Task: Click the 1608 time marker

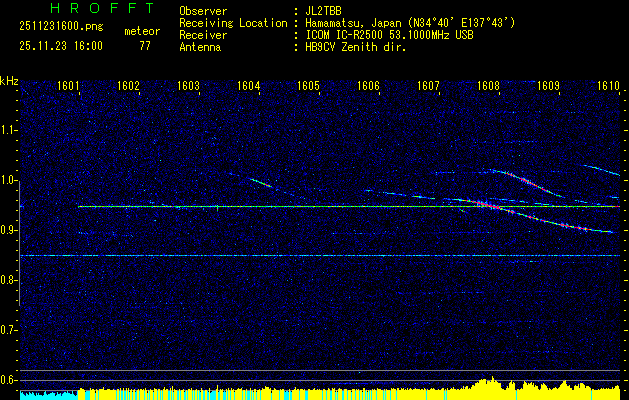Action: click(488, 86)
